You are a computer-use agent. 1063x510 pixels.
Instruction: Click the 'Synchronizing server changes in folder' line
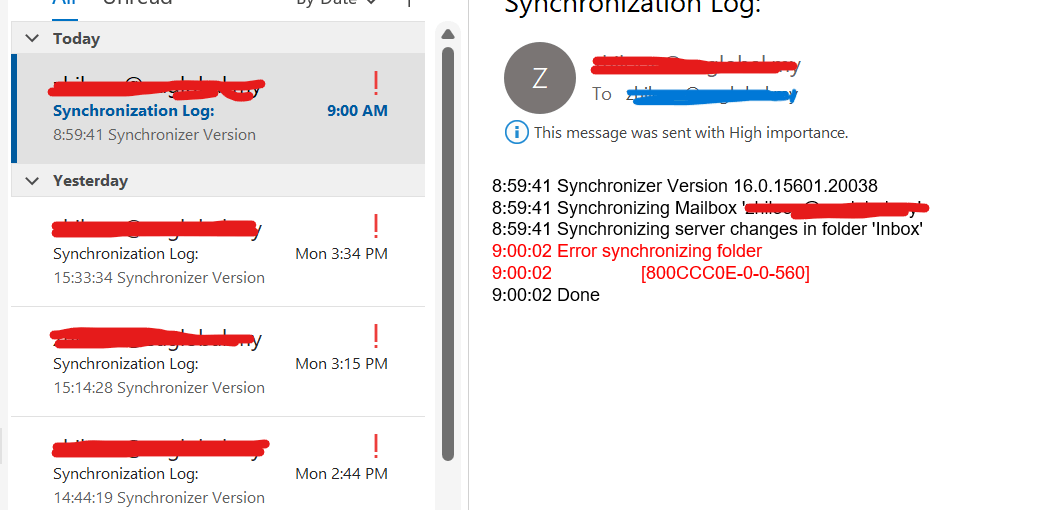tap(708, 229)
